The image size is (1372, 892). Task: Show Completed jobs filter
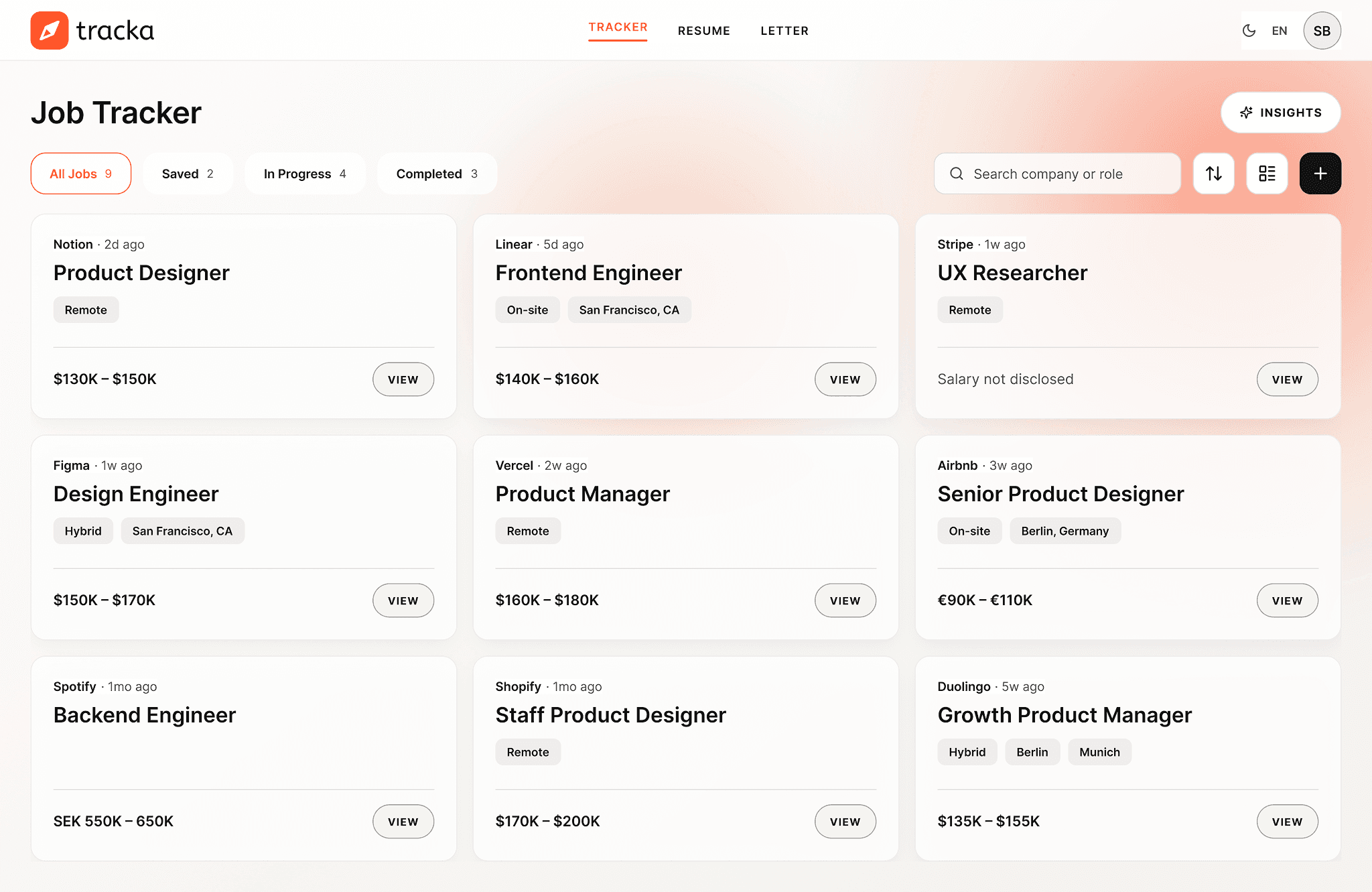pyautogui.click(x=437, y=174)
